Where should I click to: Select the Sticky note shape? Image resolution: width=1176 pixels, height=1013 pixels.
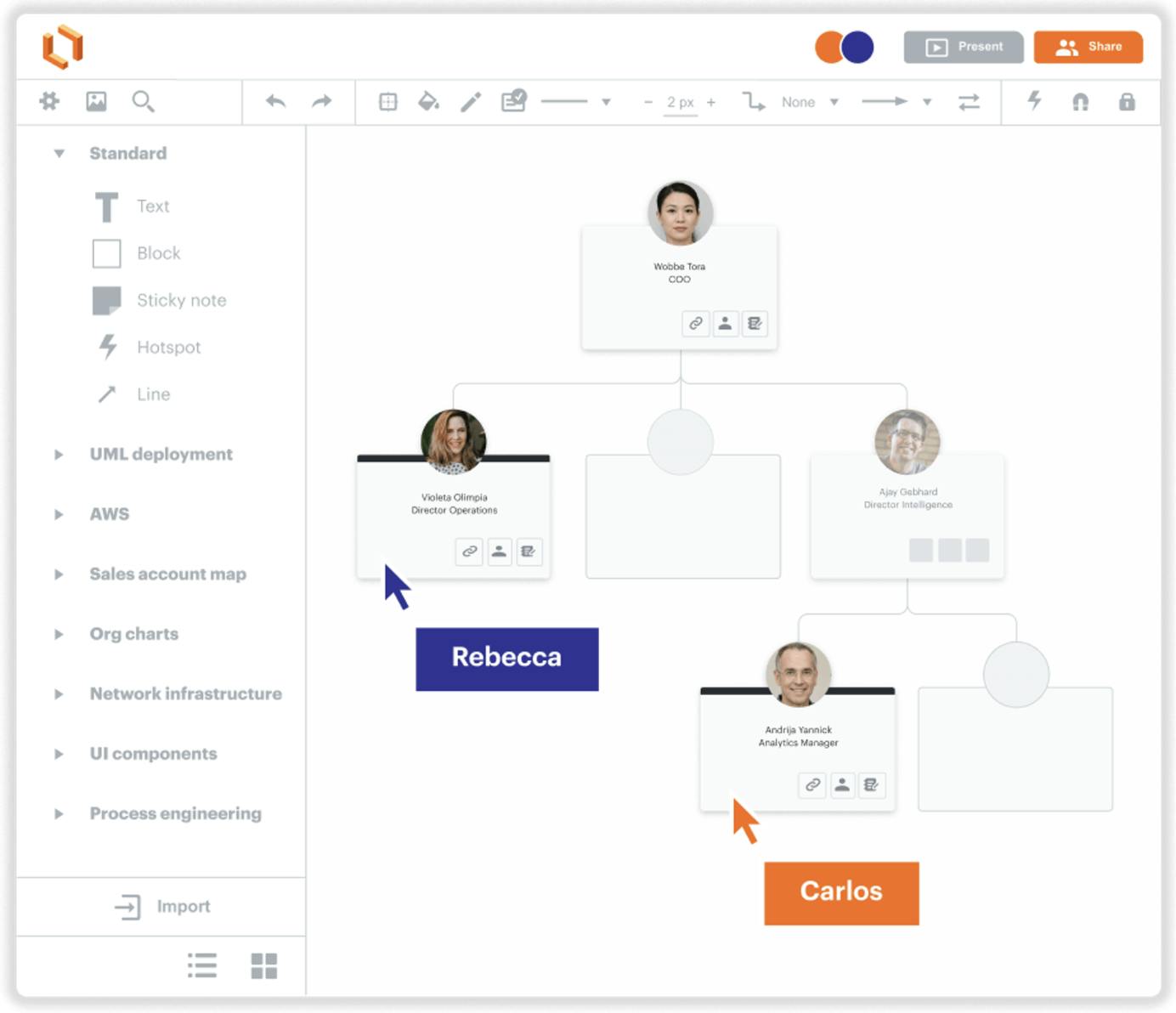(160, 300)
